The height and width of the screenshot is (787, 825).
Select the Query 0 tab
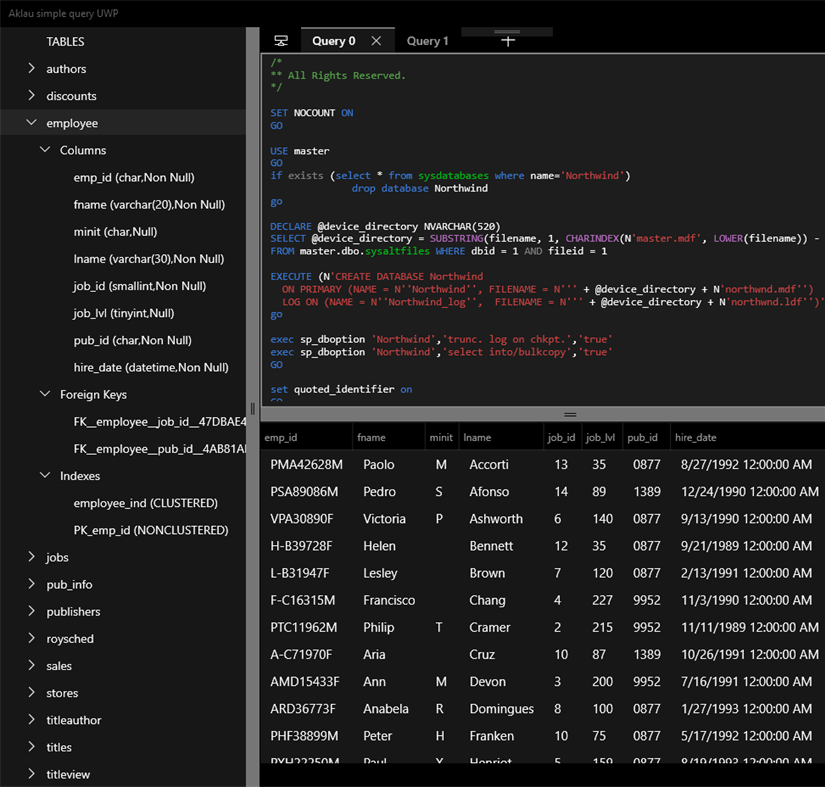(x=333, y=41)
